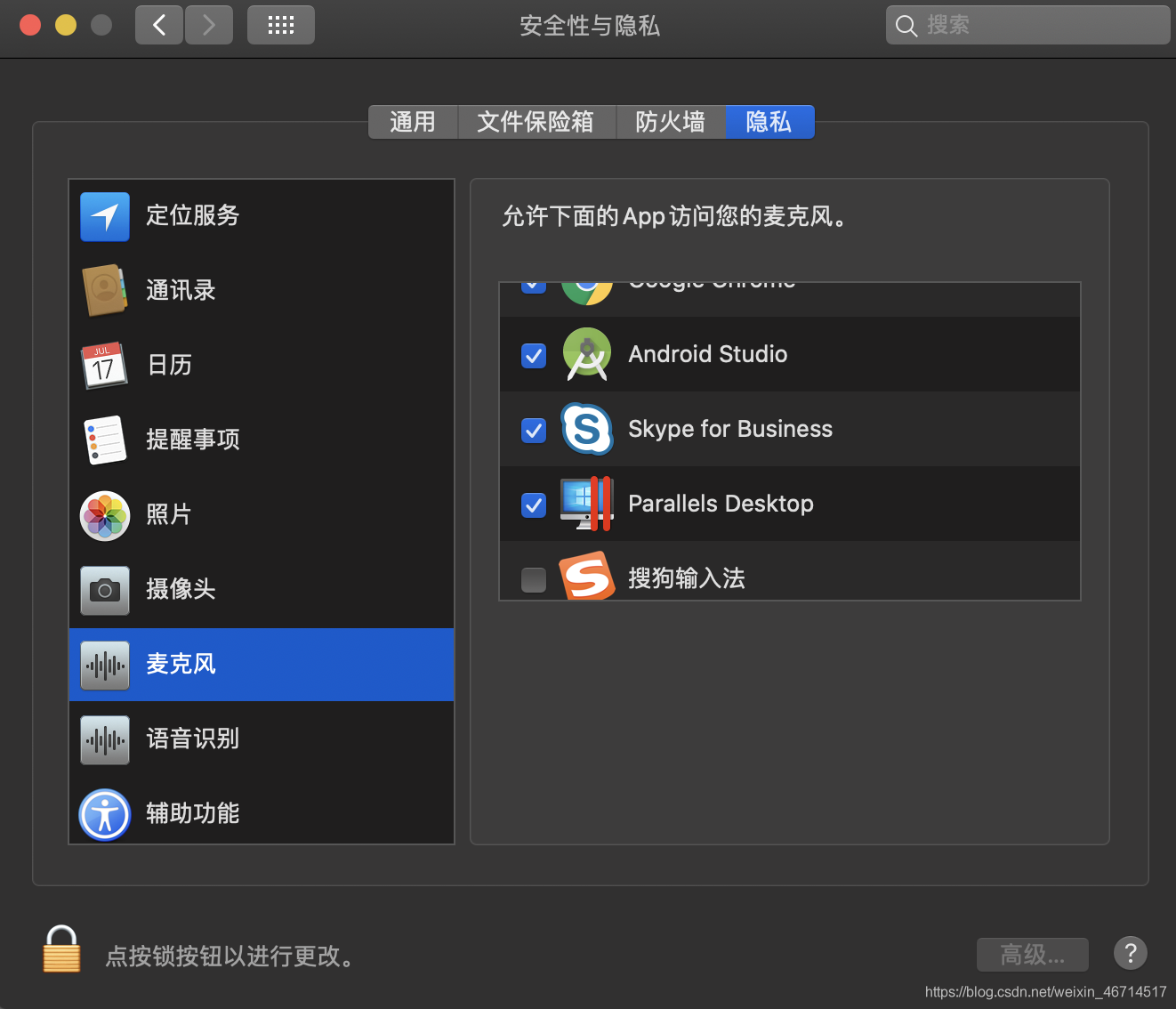Click the Contacts (通讯录) book icon
This screenshot has height=1009, width=1176.
point(105,290)
